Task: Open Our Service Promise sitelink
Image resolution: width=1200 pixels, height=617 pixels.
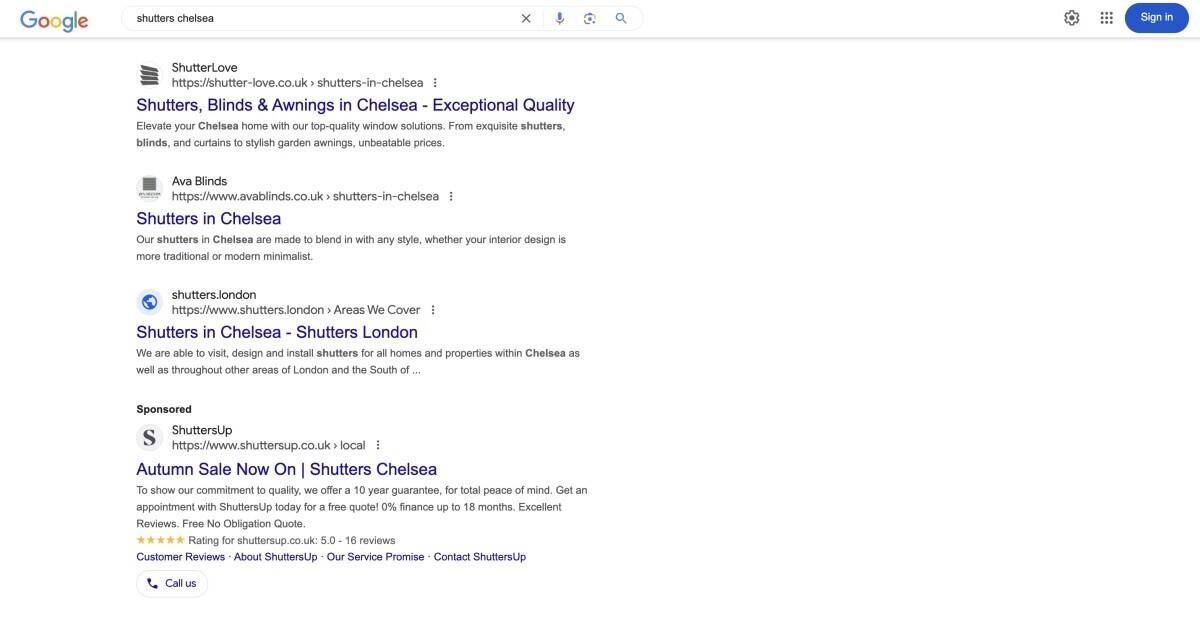Action: click(x=376, y=557)
